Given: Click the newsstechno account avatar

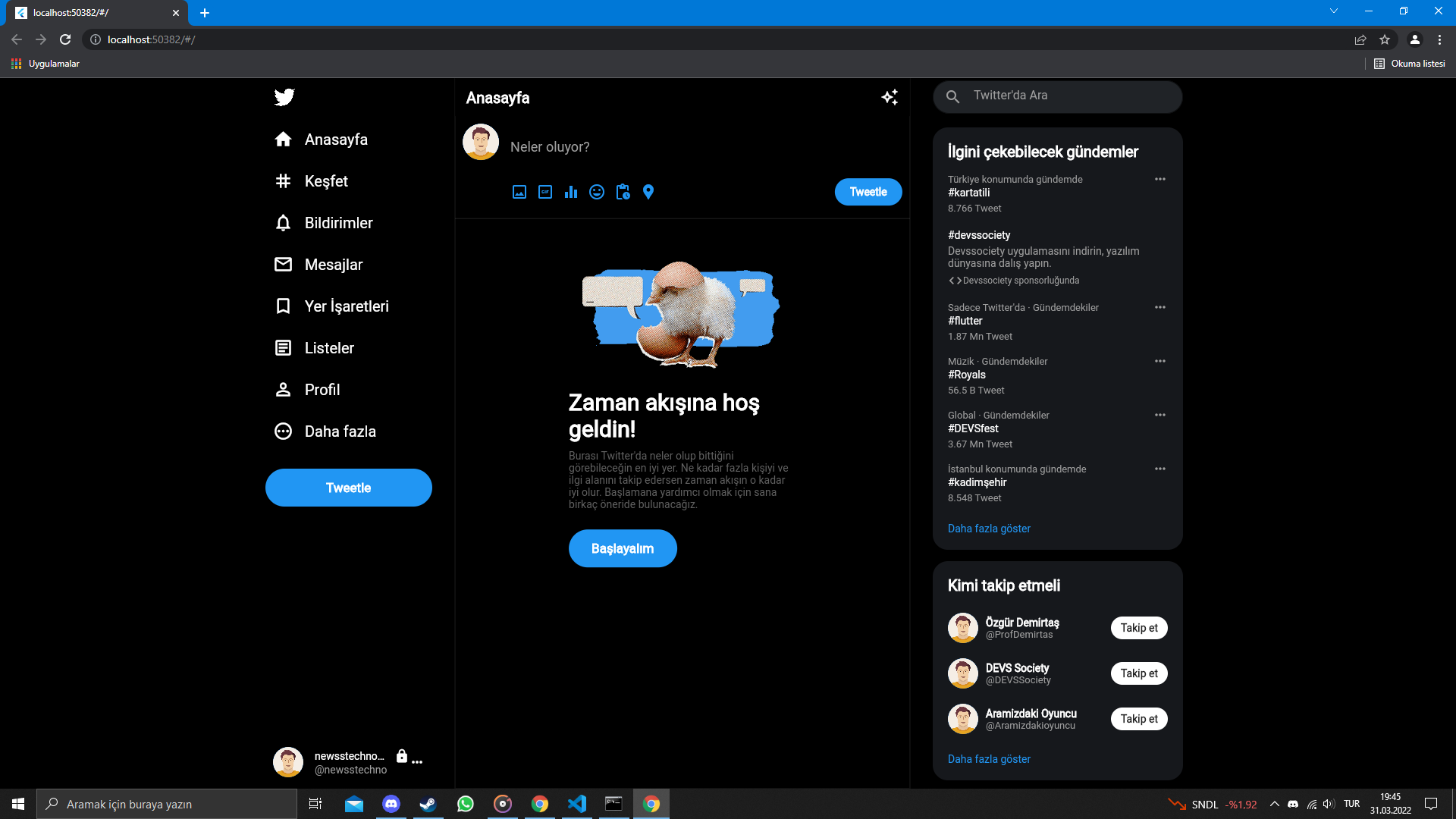Looking at the screenshot, I should tap(288, 762).
